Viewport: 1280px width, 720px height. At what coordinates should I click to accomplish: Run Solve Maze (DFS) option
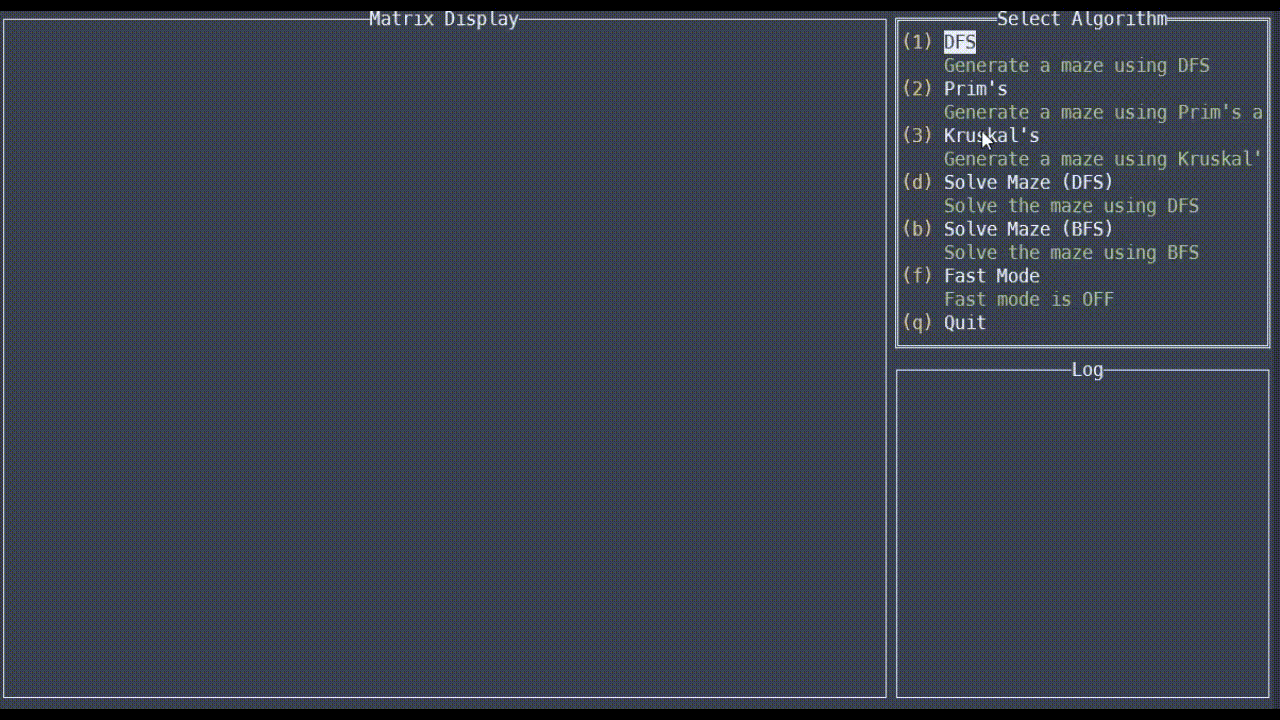click(1028, 182)
